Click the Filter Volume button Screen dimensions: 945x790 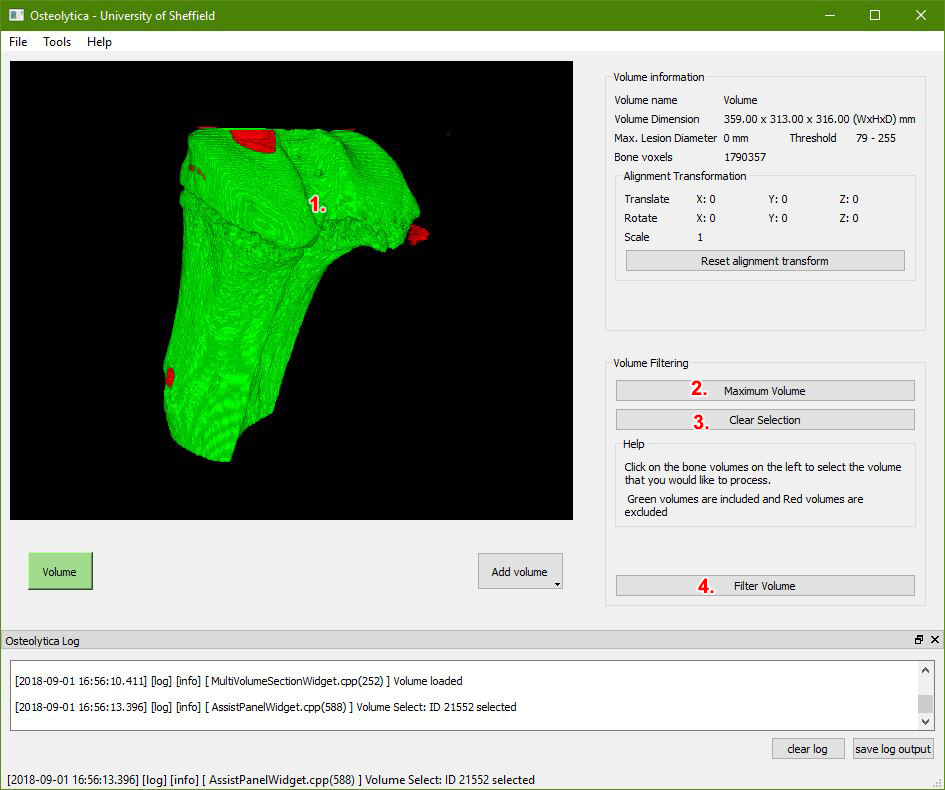[765, 586]
